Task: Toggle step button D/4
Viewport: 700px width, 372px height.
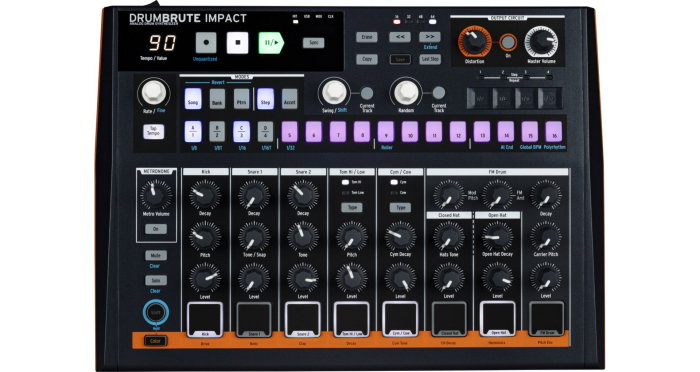Action: coord(265,132)
